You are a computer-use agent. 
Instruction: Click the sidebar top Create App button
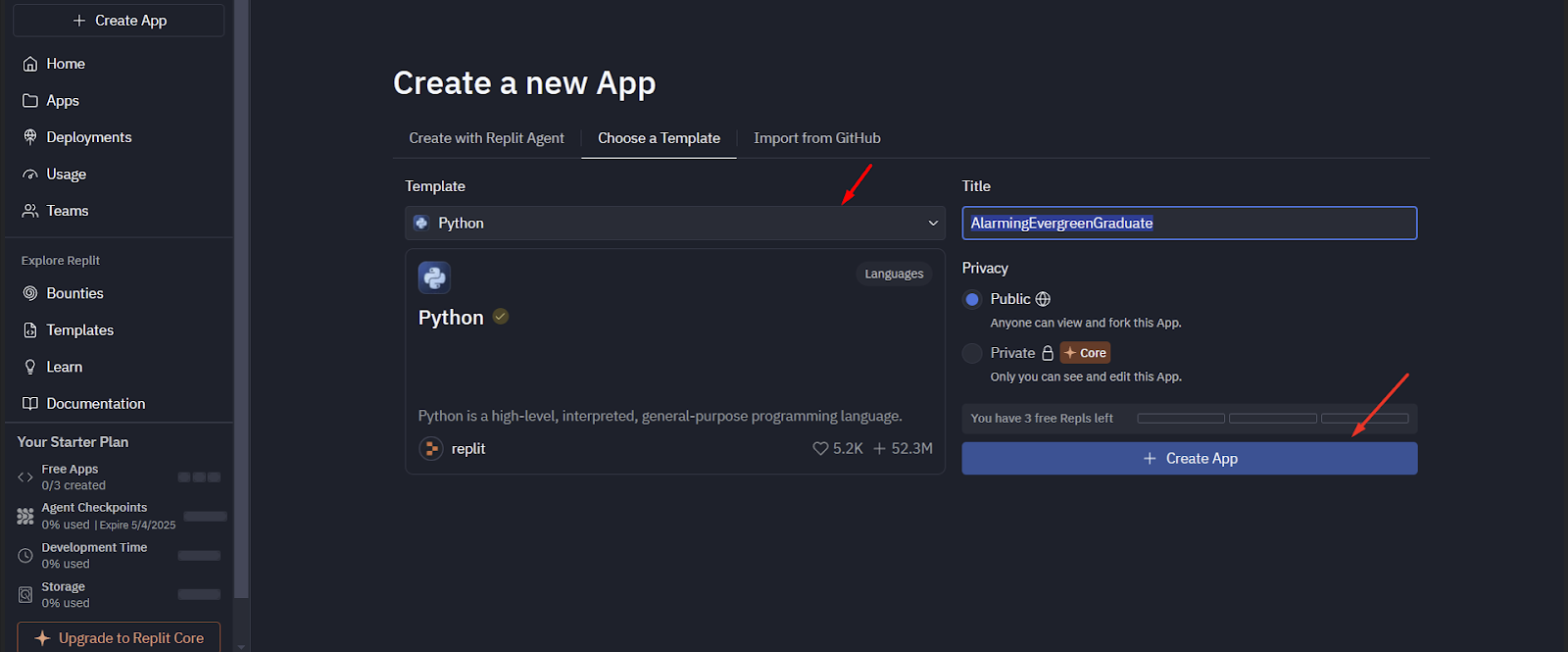[x=119, y=21]
